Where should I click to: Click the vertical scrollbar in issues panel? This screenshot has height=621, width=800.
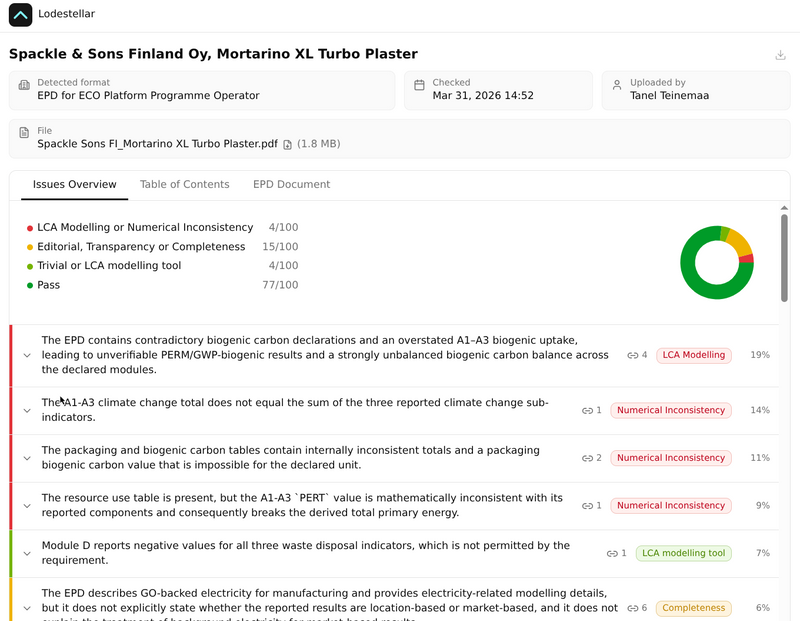[784, 257]
